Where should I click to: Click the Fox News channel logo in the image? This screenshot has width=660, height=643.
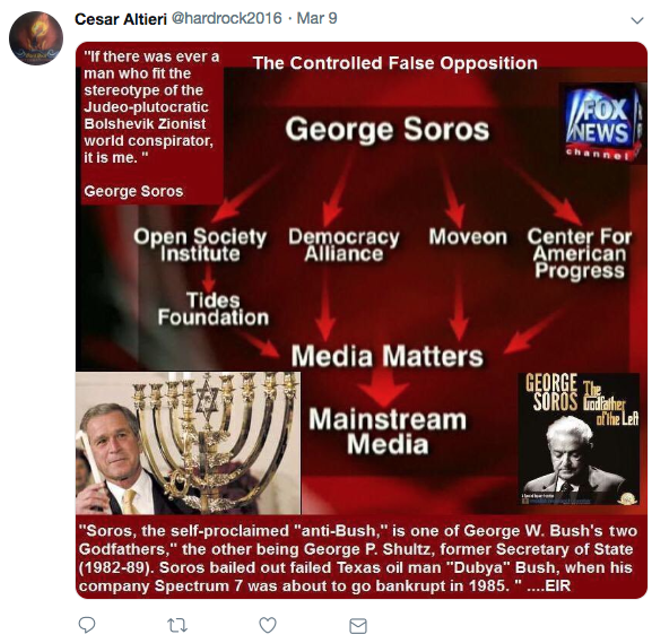pos(603,123)
